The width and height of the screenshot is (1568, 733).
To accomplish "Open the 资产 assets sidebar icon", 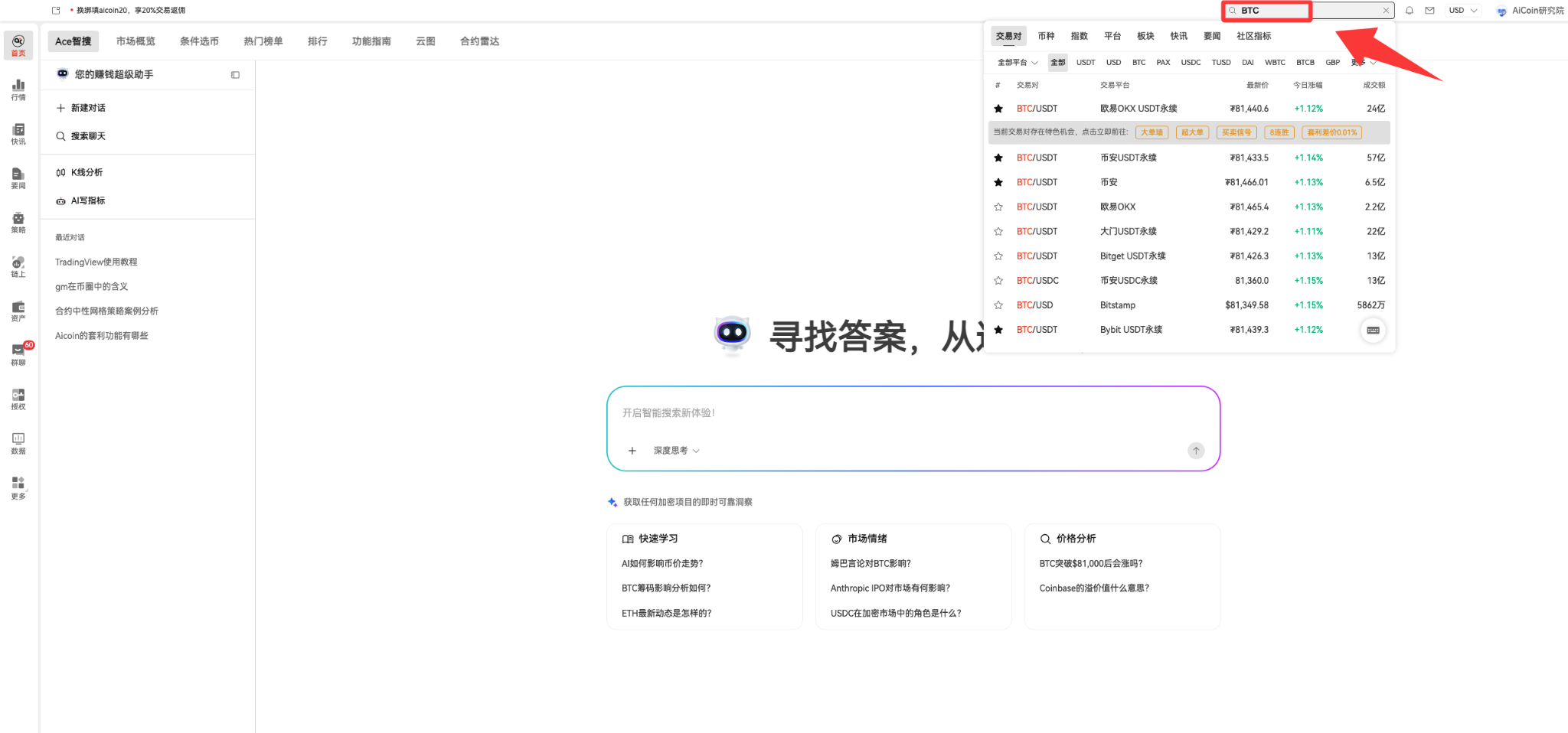I will (18, 311).
